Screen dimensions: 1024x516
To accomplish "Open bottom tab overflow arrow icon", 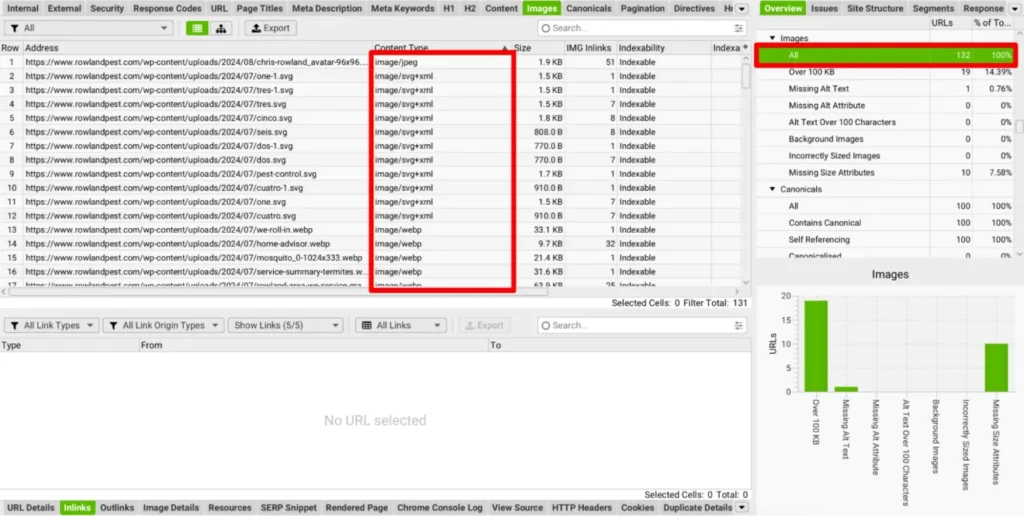I will 741,508.
